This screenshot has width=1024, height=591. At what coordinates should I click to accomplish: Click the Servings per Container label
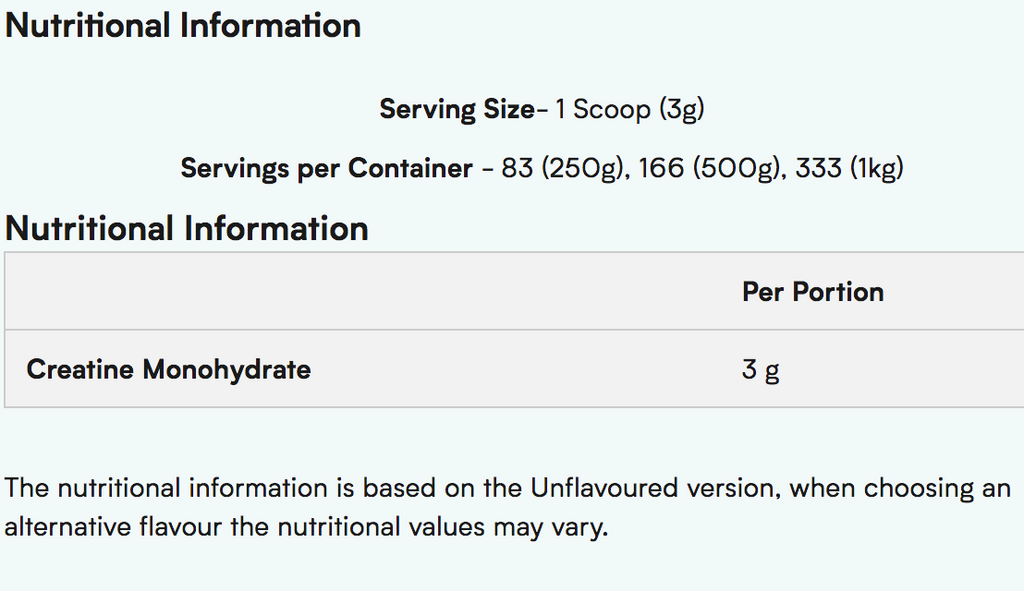[x=326, y=168]
